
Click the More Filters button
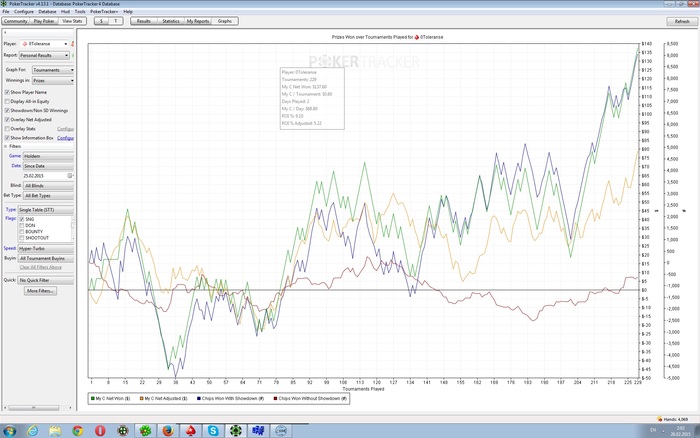[x=41, y=290]
